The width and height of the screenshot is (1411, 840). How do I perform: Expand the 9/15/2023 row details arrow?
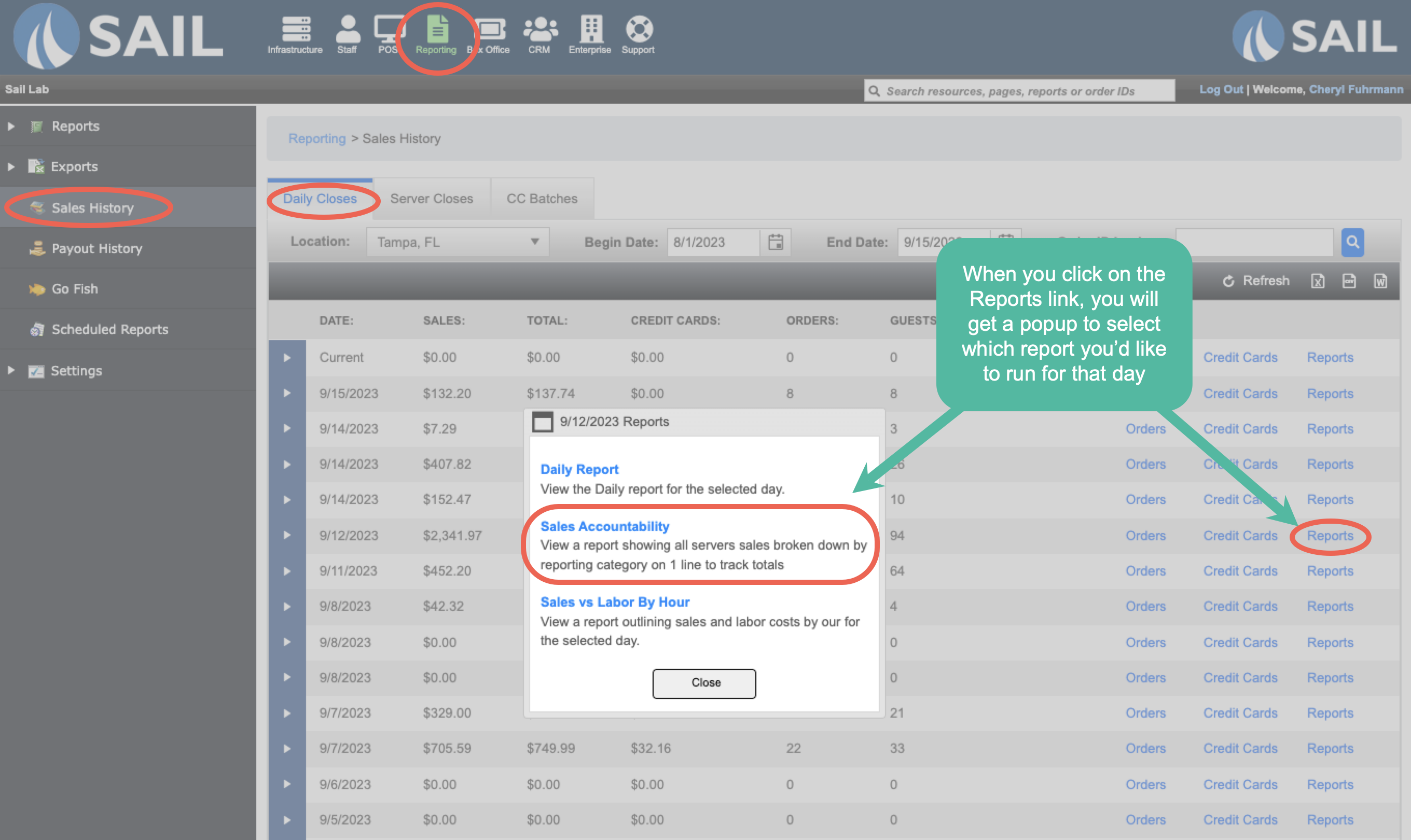[287, 394]
